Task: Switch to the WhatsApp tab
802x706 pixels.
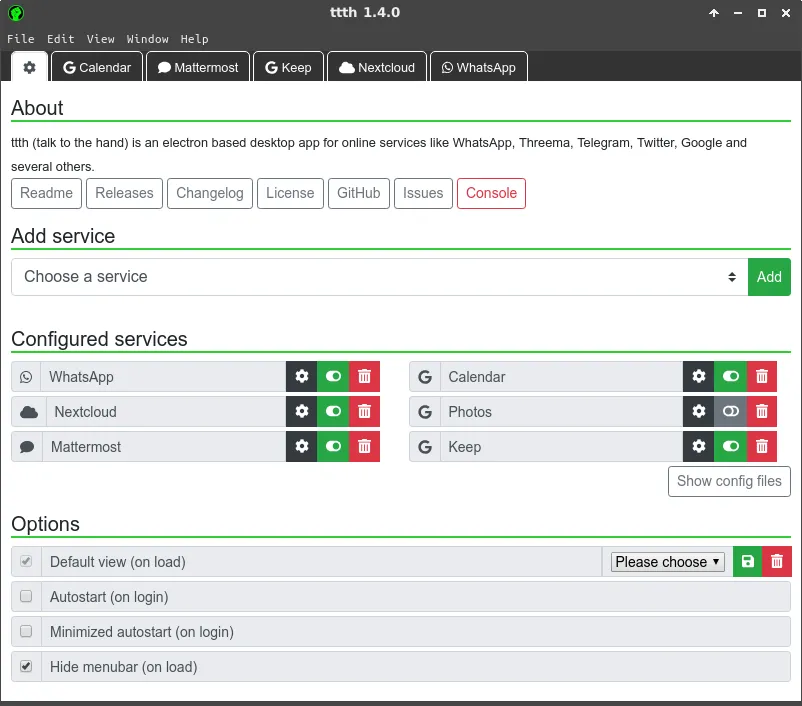Action: coord(479,67)
